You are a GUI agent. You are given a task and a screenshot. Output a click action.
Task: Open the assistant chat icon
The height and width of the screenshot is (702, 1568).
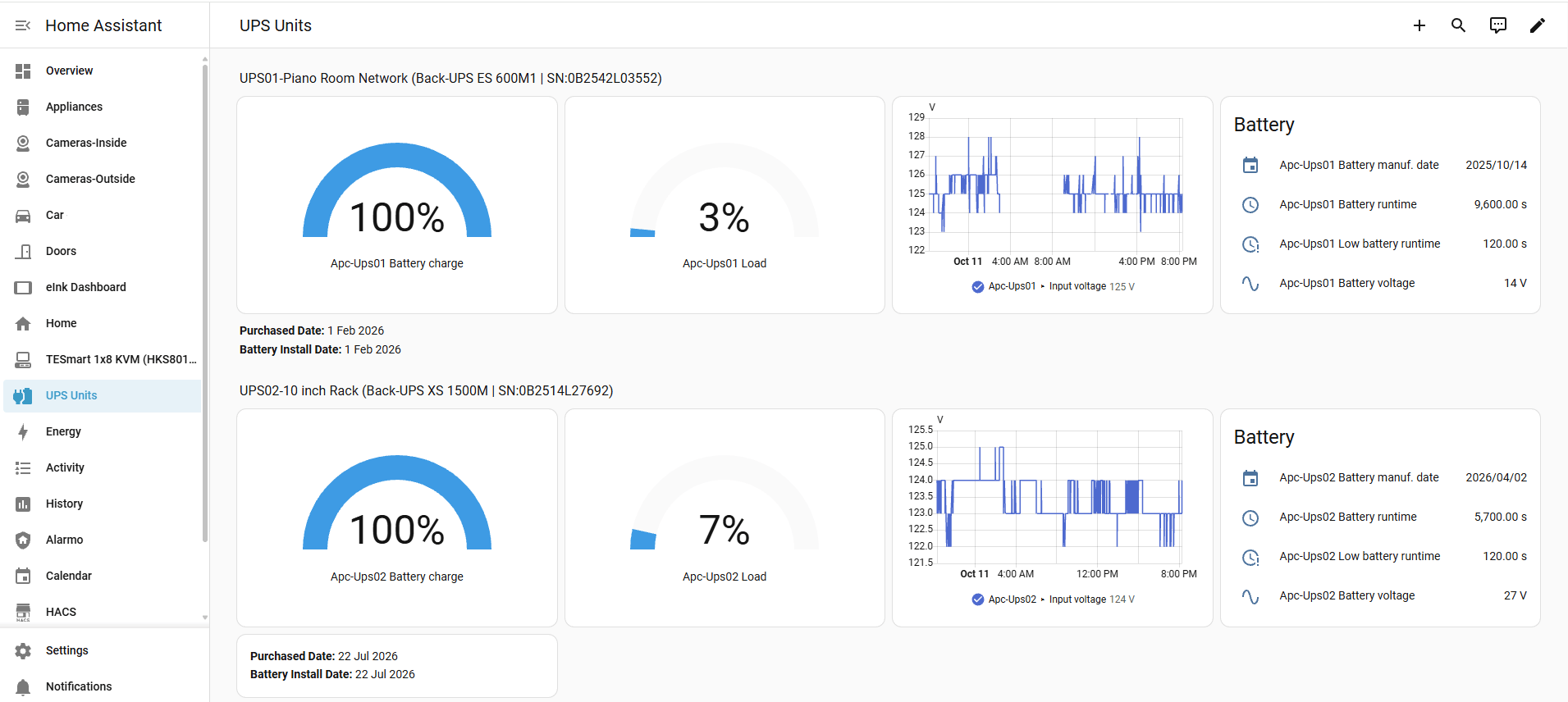[x=1498, y=25]
